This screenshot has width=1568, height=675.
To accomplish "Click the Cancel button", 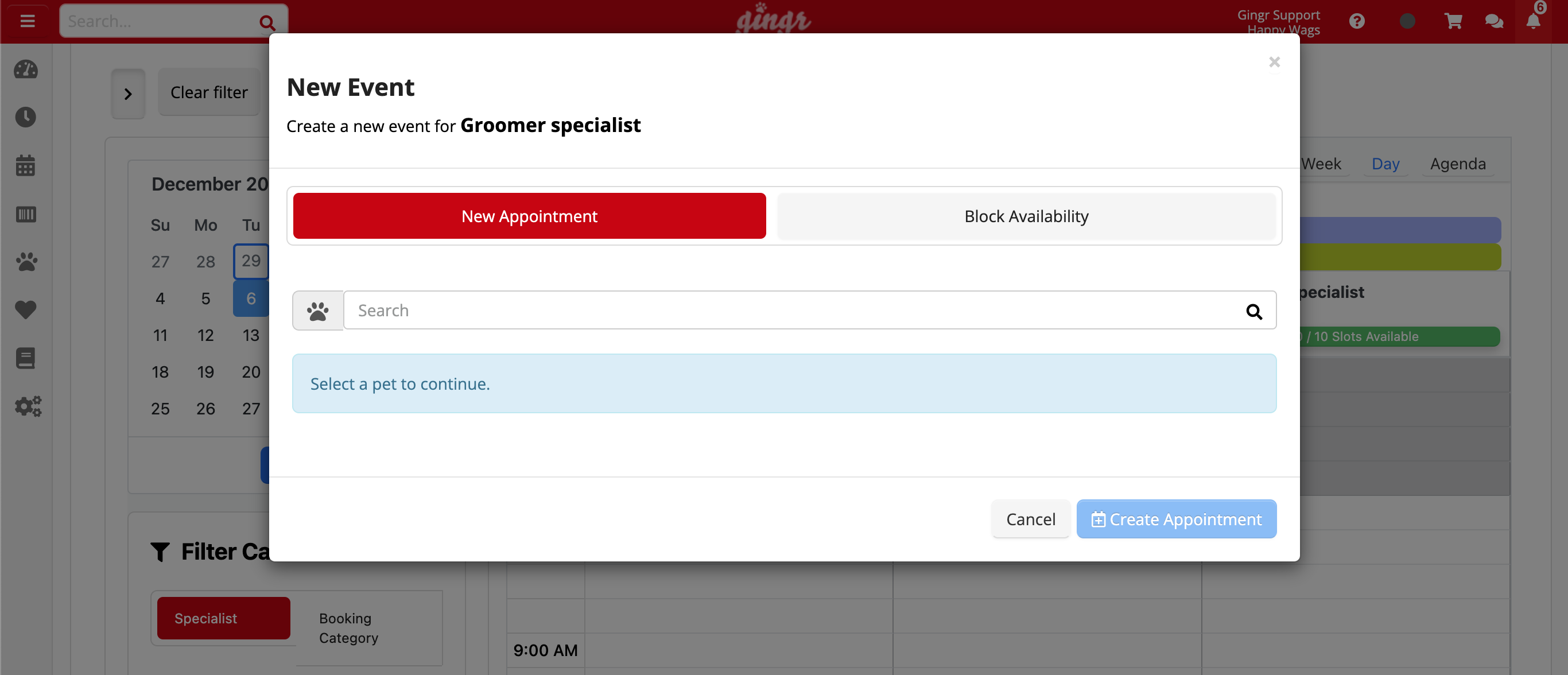I will click(1031, 519).
